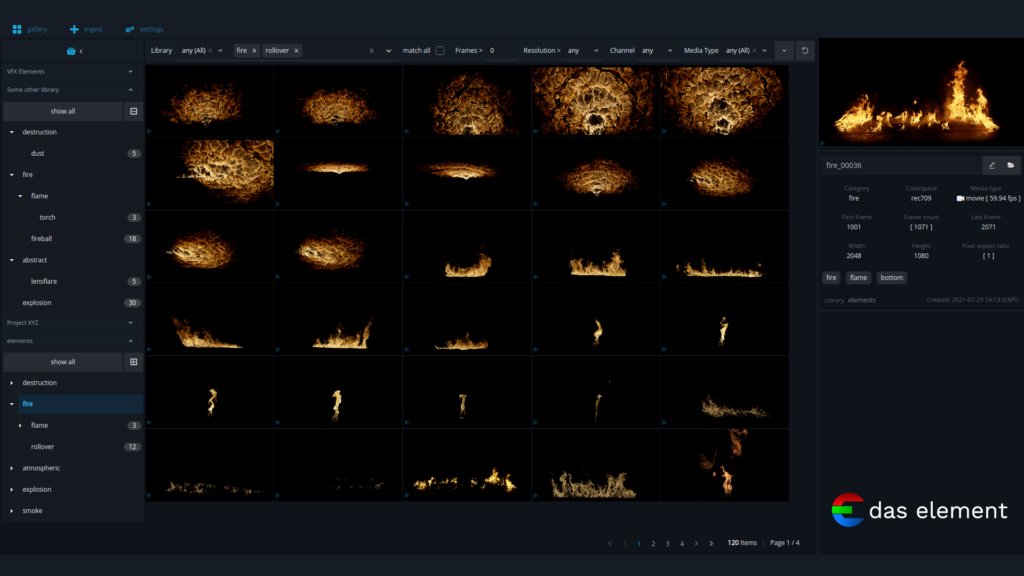This screenshot has width=1024, height=576.
Task: Open the Channel dropdown
Action: point(656,51)
